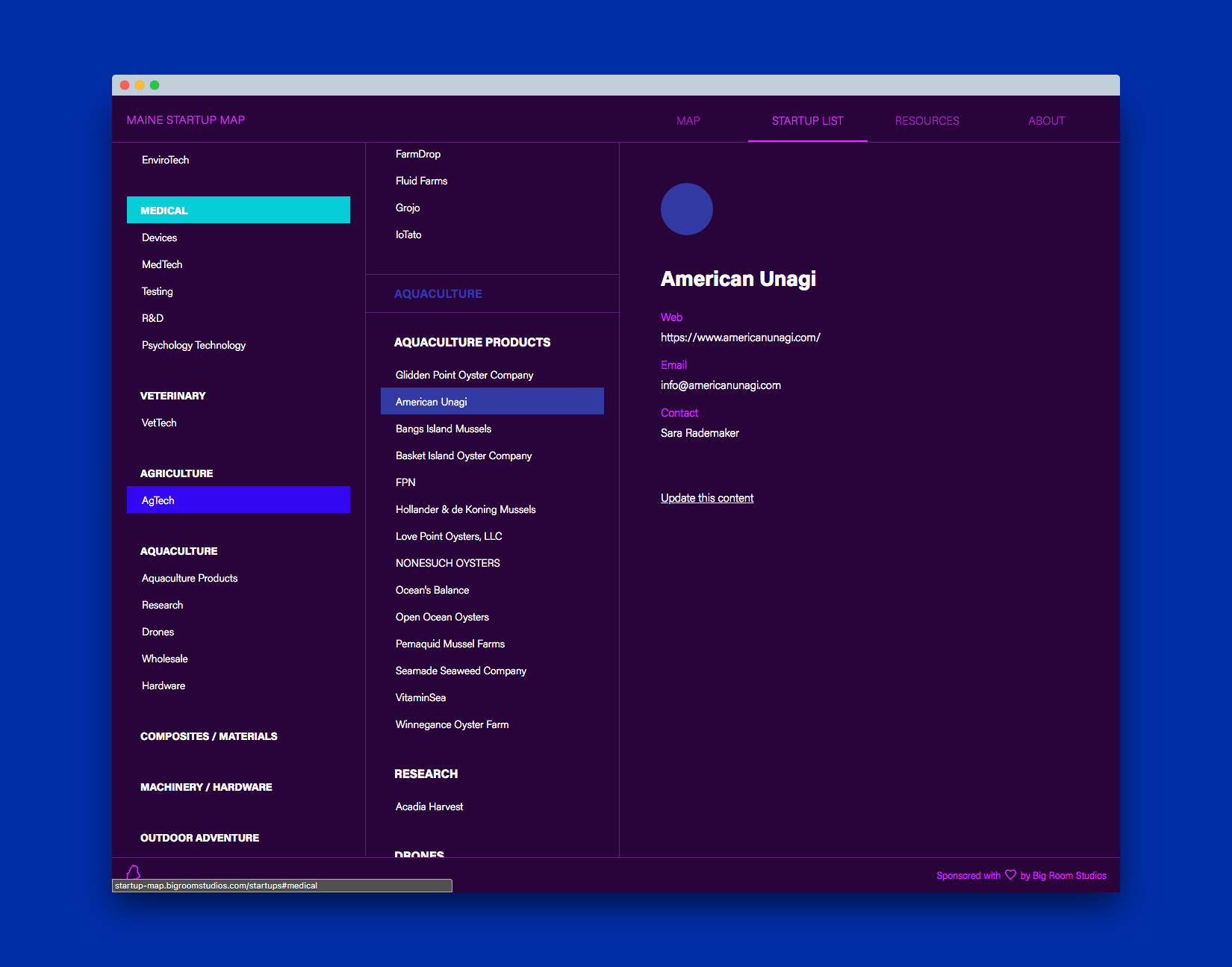
Task: Go to the RESOURCES tab
Action: [927, 121]
